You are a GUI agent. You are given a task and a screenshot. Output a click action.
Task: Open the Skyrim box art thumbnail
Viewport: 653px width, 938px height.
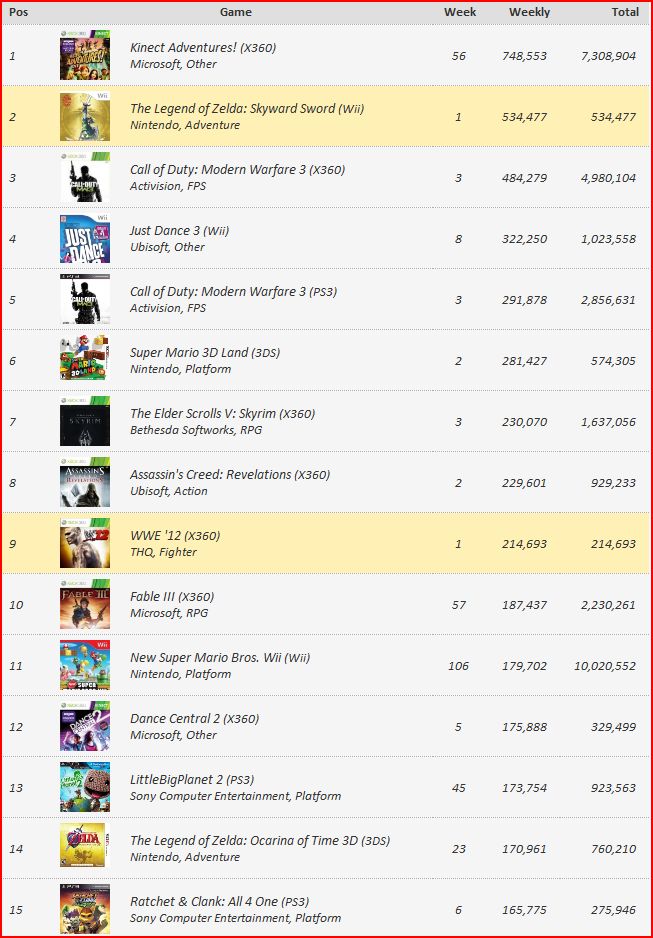tap(85, 422)
